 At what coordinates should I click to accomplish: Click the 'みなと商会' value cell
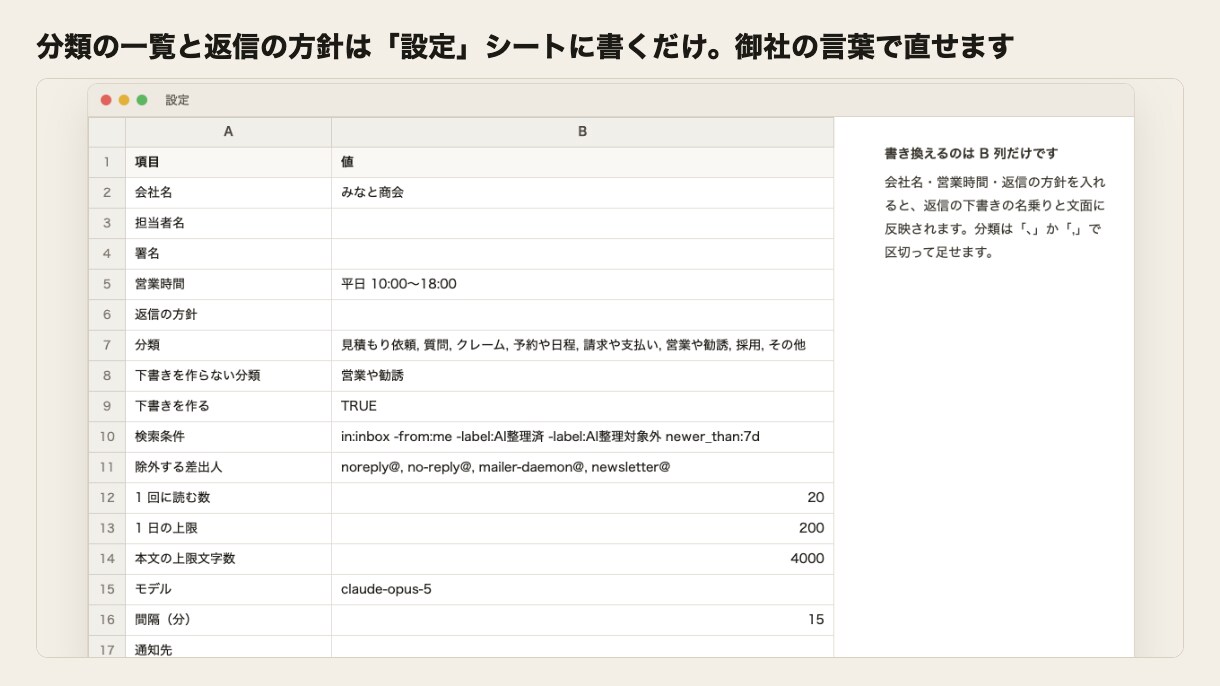click(582, 192)
